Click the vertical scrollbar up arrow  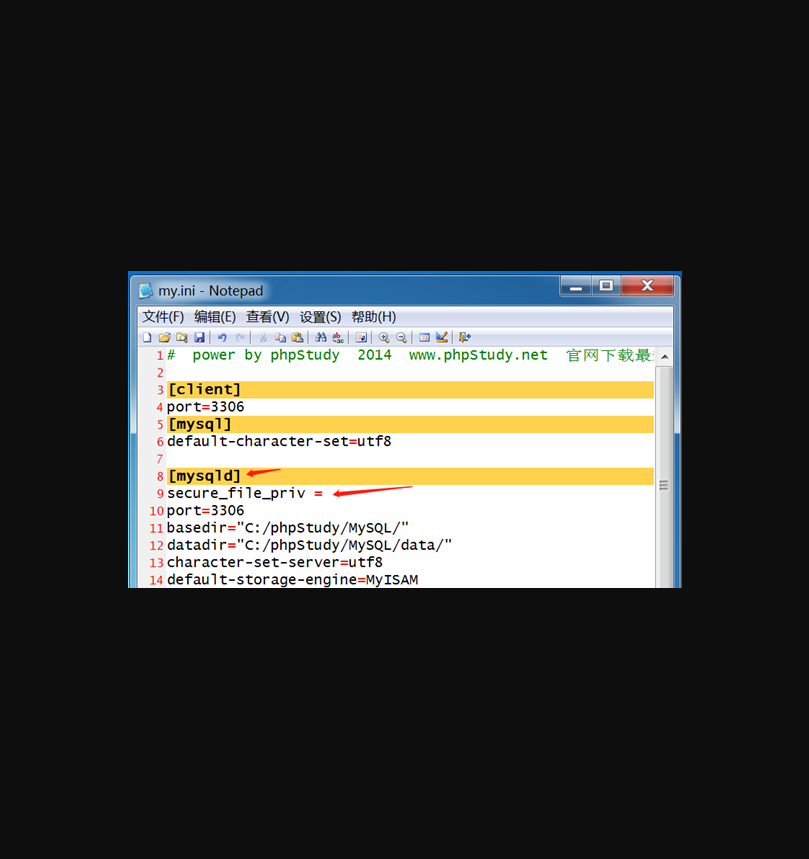point(664,356)
